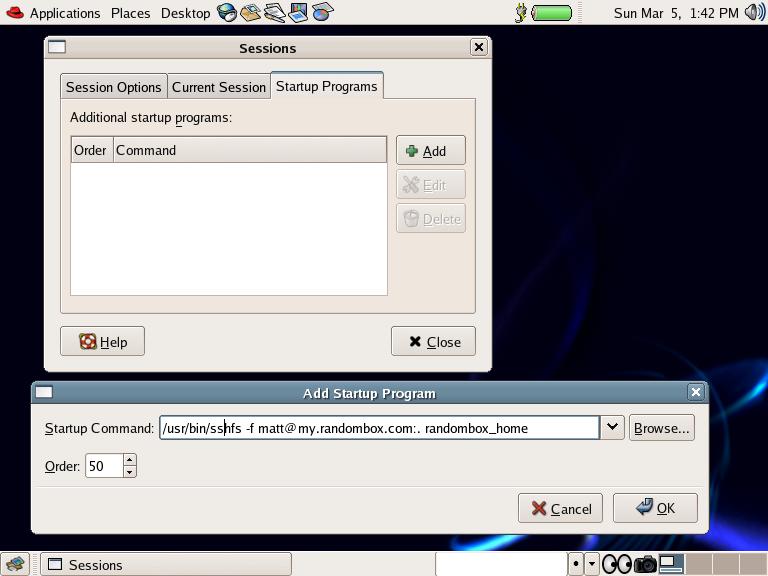Image resolution: width=768 pixels, height=576 pixels.
Task: Click the Order value field showing 50
Action: (x=104, y=465)
